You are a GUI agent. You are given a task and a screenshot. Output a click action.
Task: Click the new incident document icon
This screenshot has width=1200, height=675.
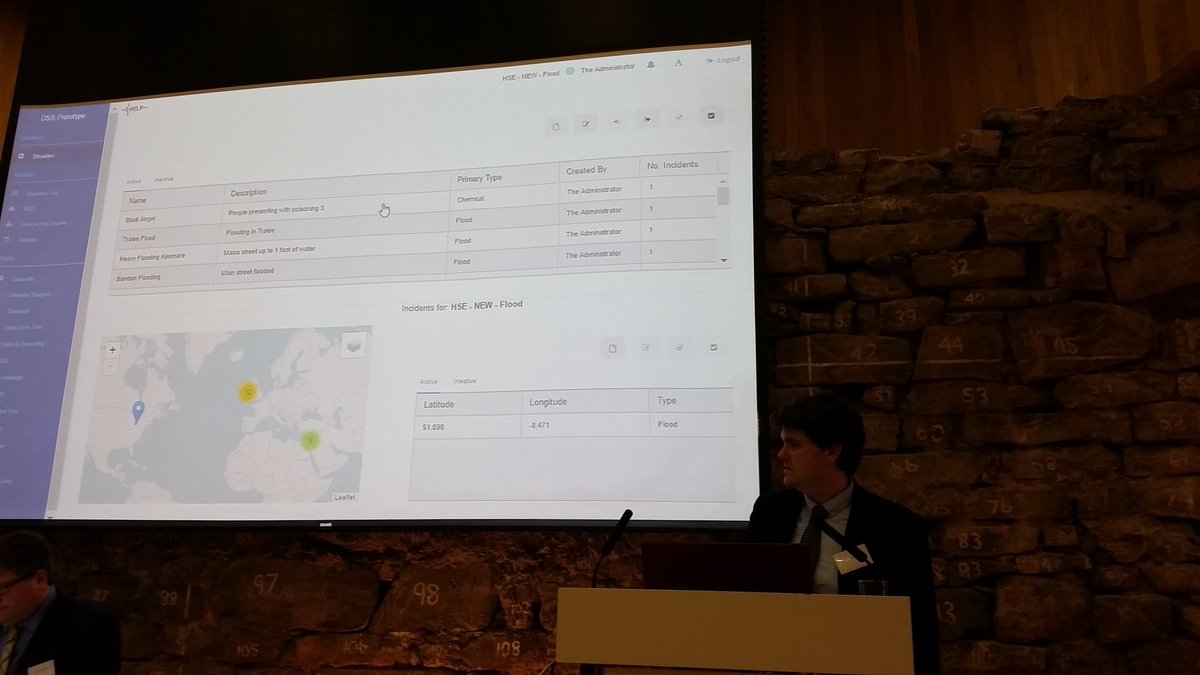click(x=612, y=348)
